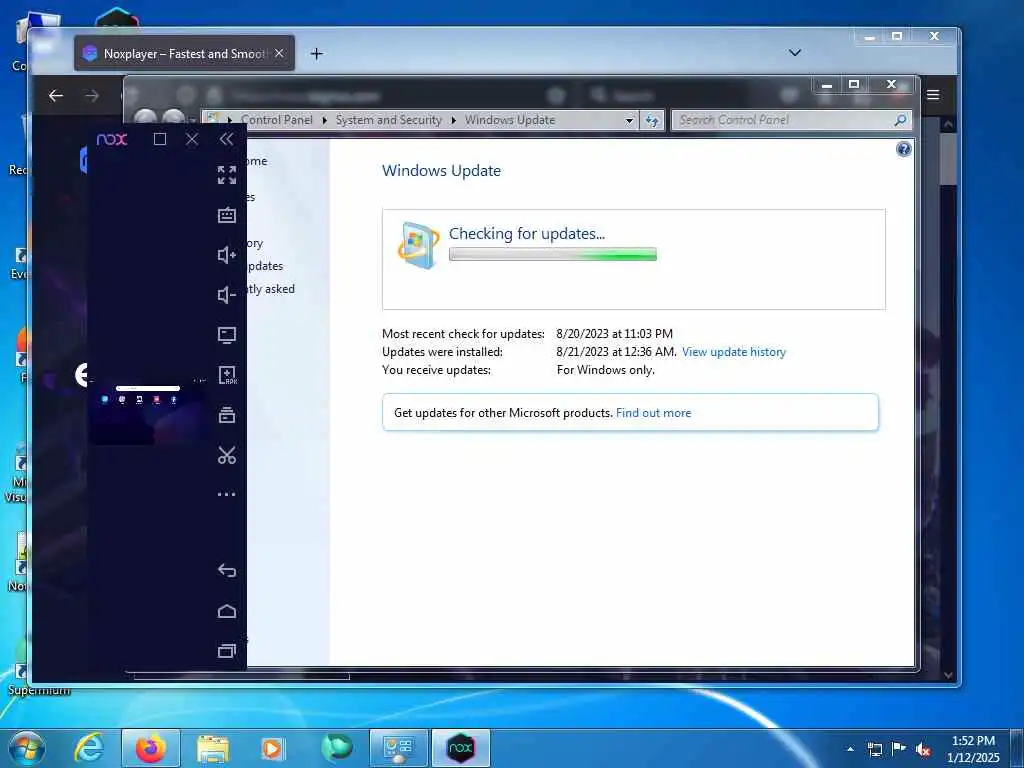Click the Nox install APK icon
This screenshot has width=1024, height=768.
click(227, 375)
